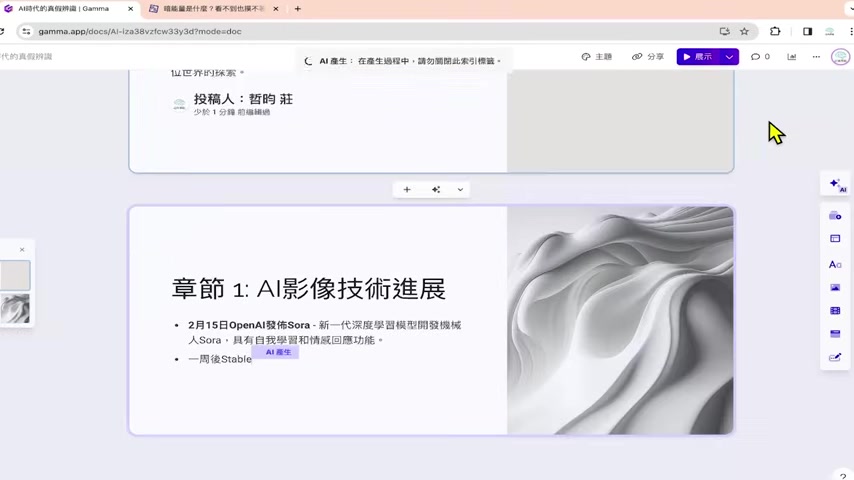Open analytics chart icon
This screenshot has height=480, width=854.
[792, 57]
